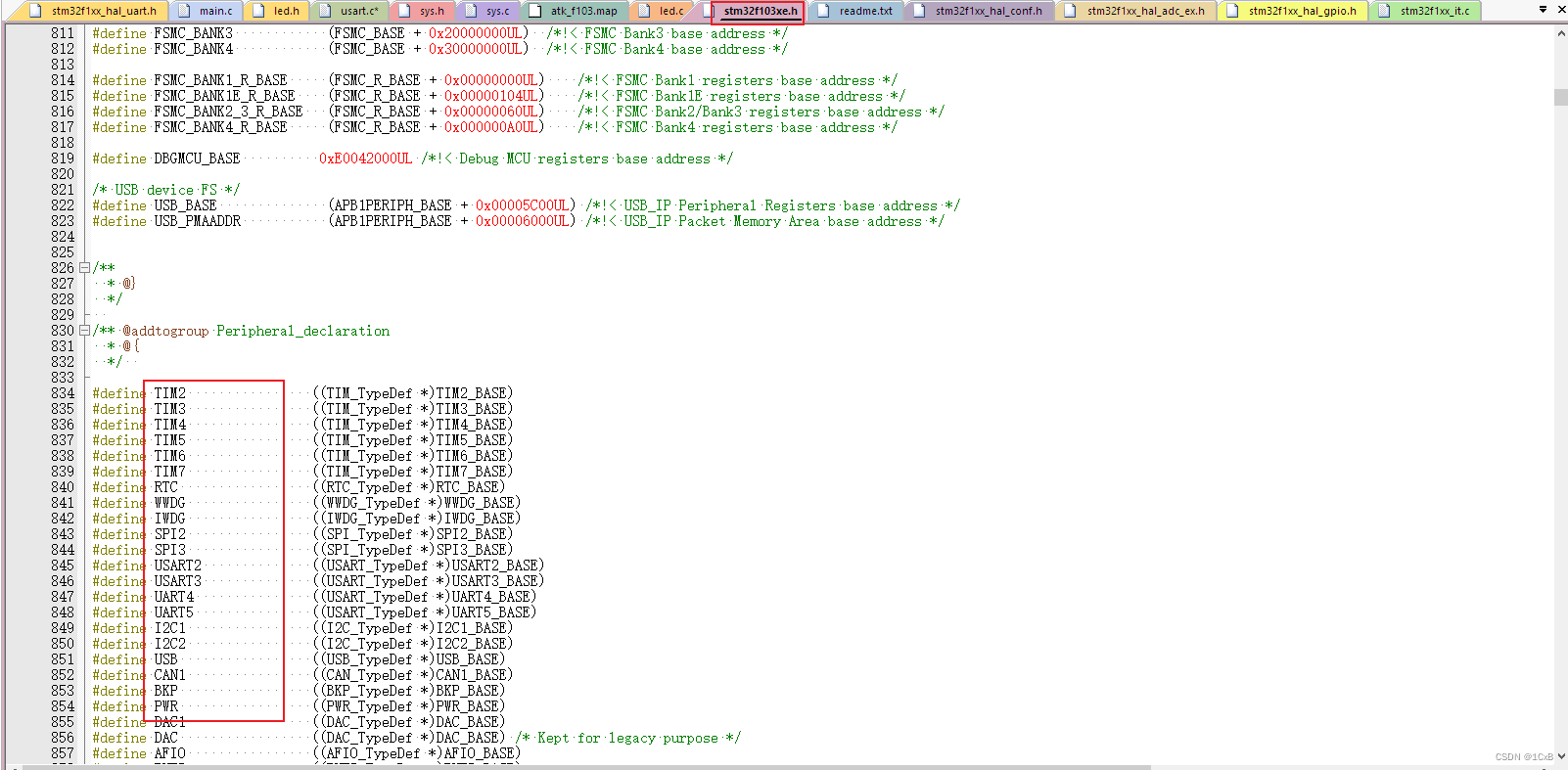The image size is (1568, 770).
Task: Click the TIM3 define name
Action: 169,409
